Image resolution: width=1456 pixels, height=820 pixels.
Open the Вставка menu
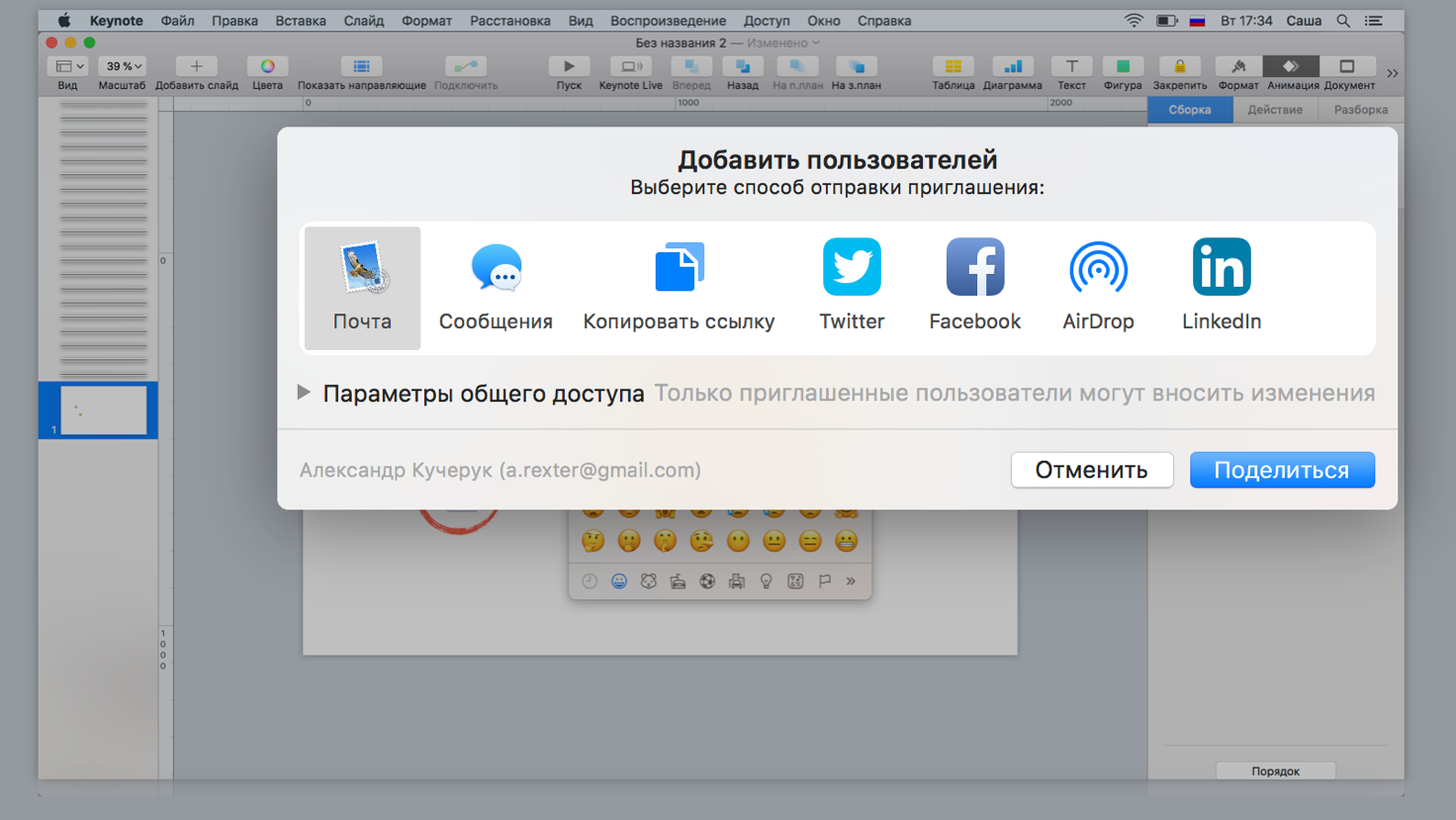301,21
